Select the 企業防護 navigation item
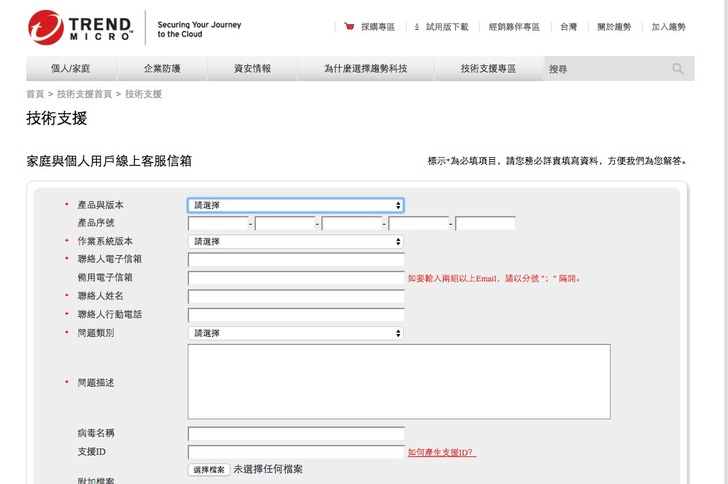 (x=162, y=69)
